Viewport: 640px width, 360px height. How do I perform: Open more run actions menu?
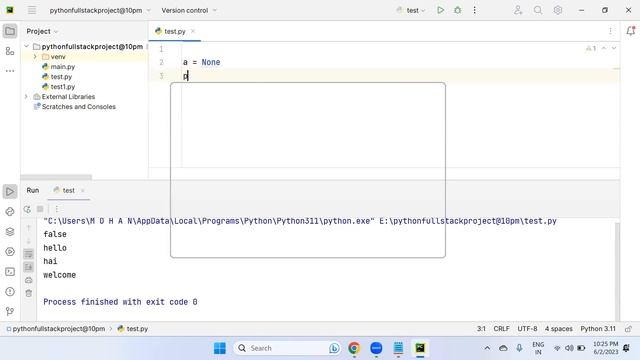coord(474,10)
